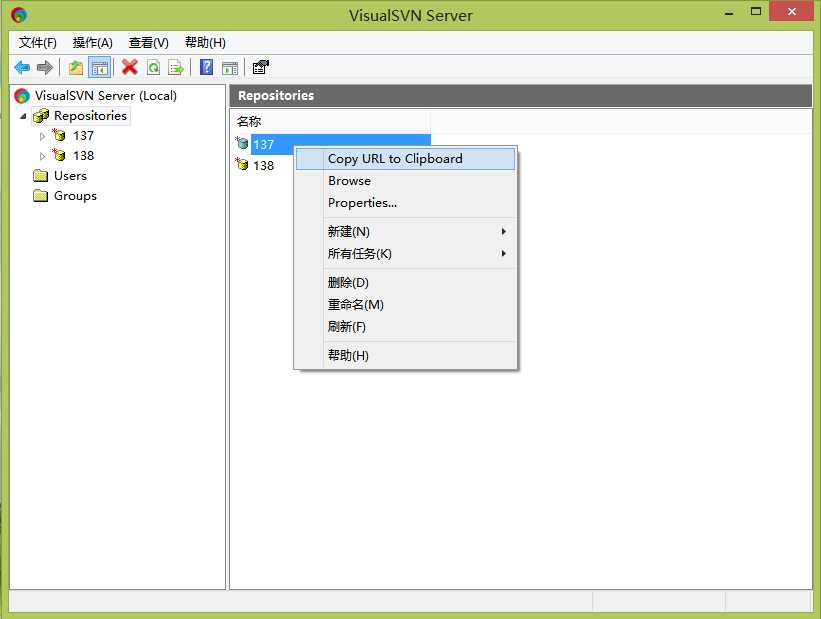The height and width of the screenshot is (619, 821).
Task: Click the Repositories node icon in tree
Action: coord(40,116)
